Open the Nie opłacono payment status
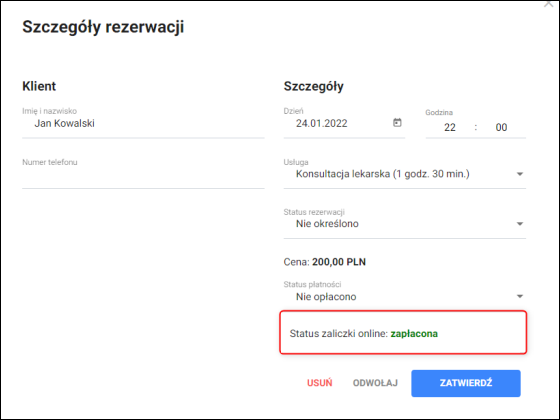Screen dimensions: 560x420 pyautogui.click(x=326, y=297)
